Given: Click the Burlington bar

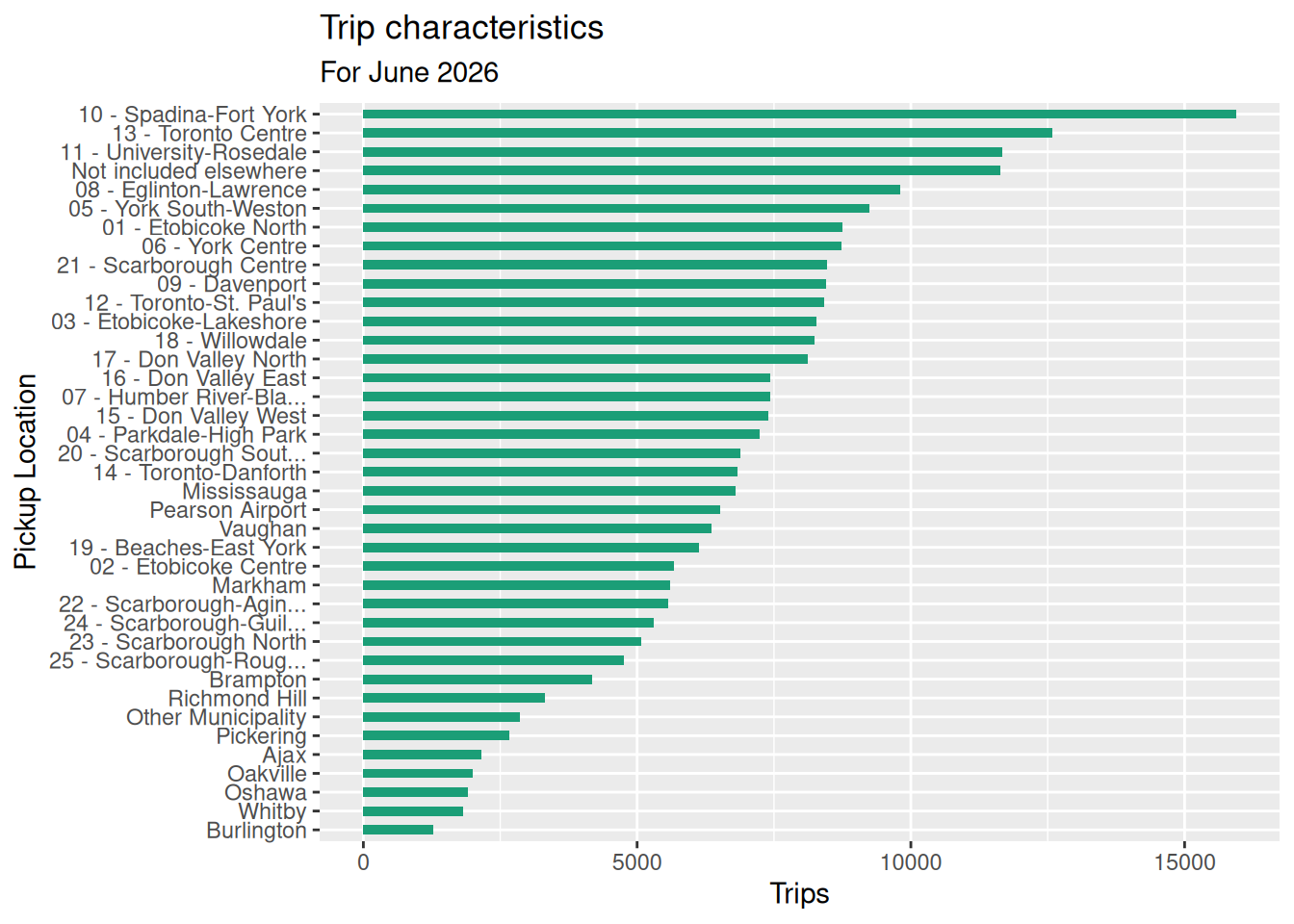Looking at the screenshot, I should (398, 830).
